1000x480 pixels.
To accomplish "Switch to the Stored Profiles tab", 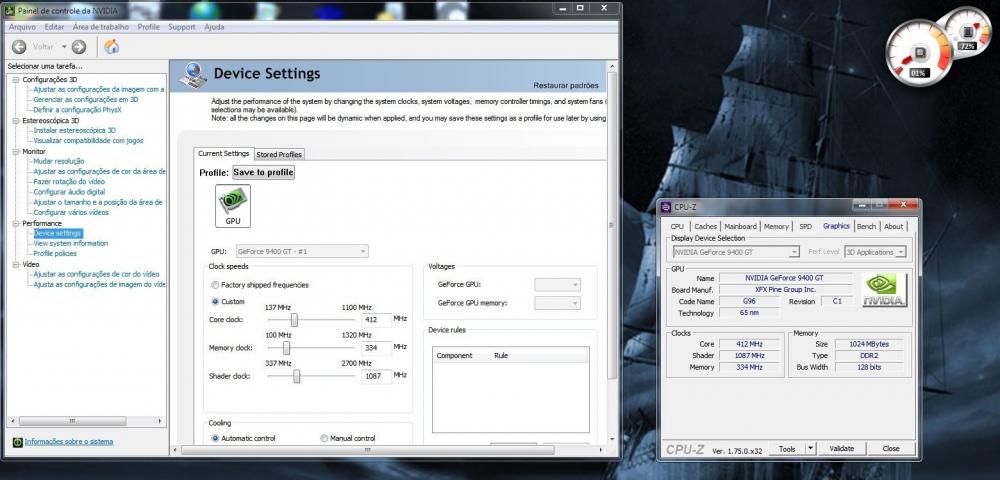I will pos(279,154).
